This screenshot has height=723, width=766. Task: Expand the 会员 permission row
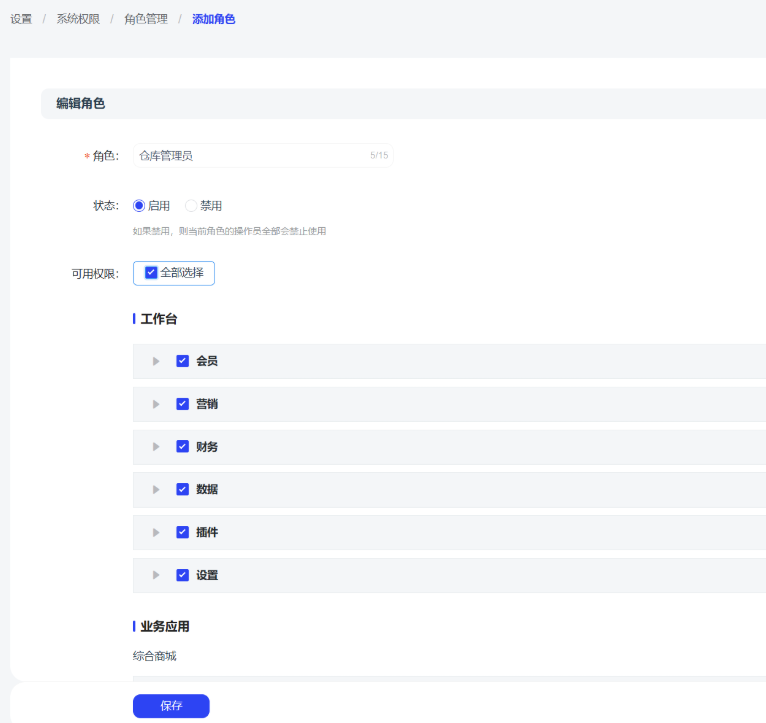click(x=156, y=361)
